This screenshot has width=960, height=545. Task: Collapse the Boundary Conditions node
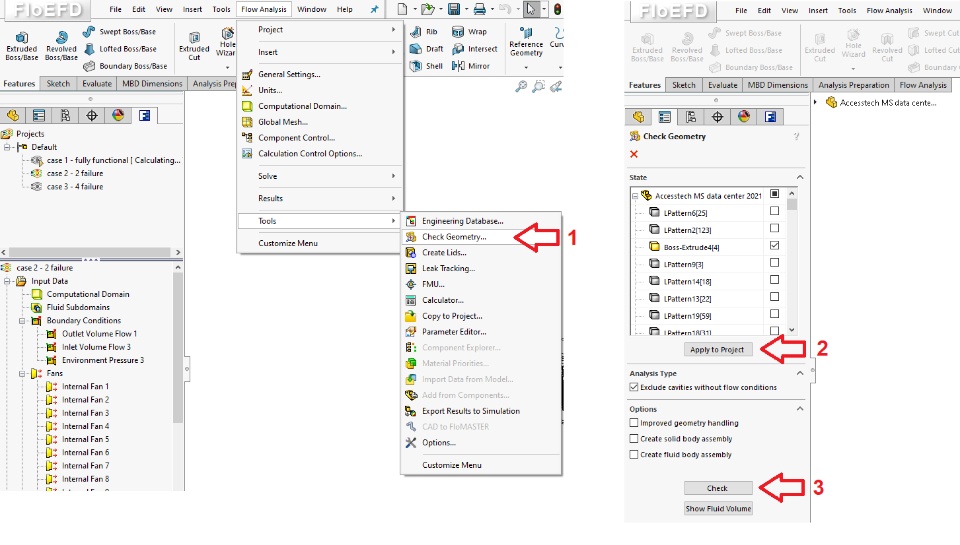22,321
